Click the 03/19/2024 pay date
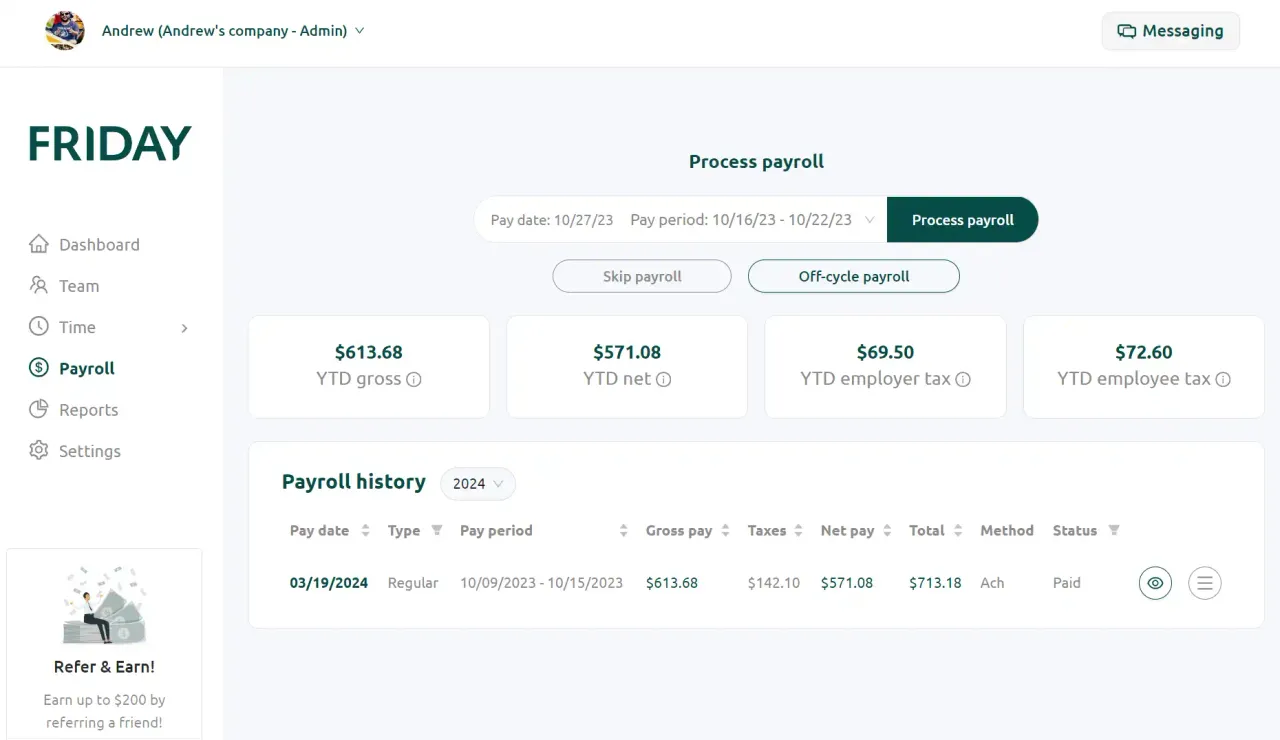This screenshot has width=1280, height=740. pyautogui.click(x=329, y=583)
